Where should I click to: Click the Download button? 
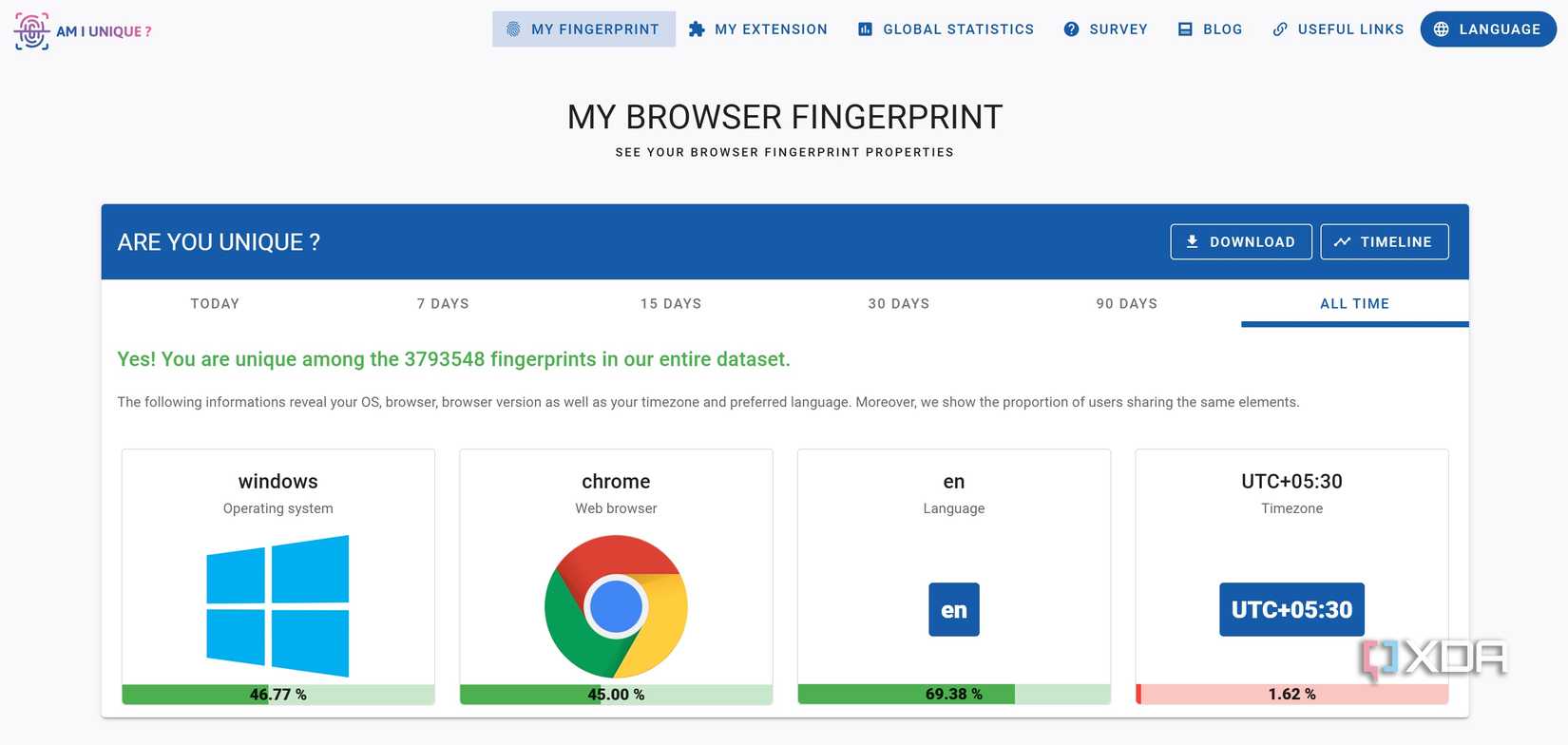click(x=1241, y=241)
